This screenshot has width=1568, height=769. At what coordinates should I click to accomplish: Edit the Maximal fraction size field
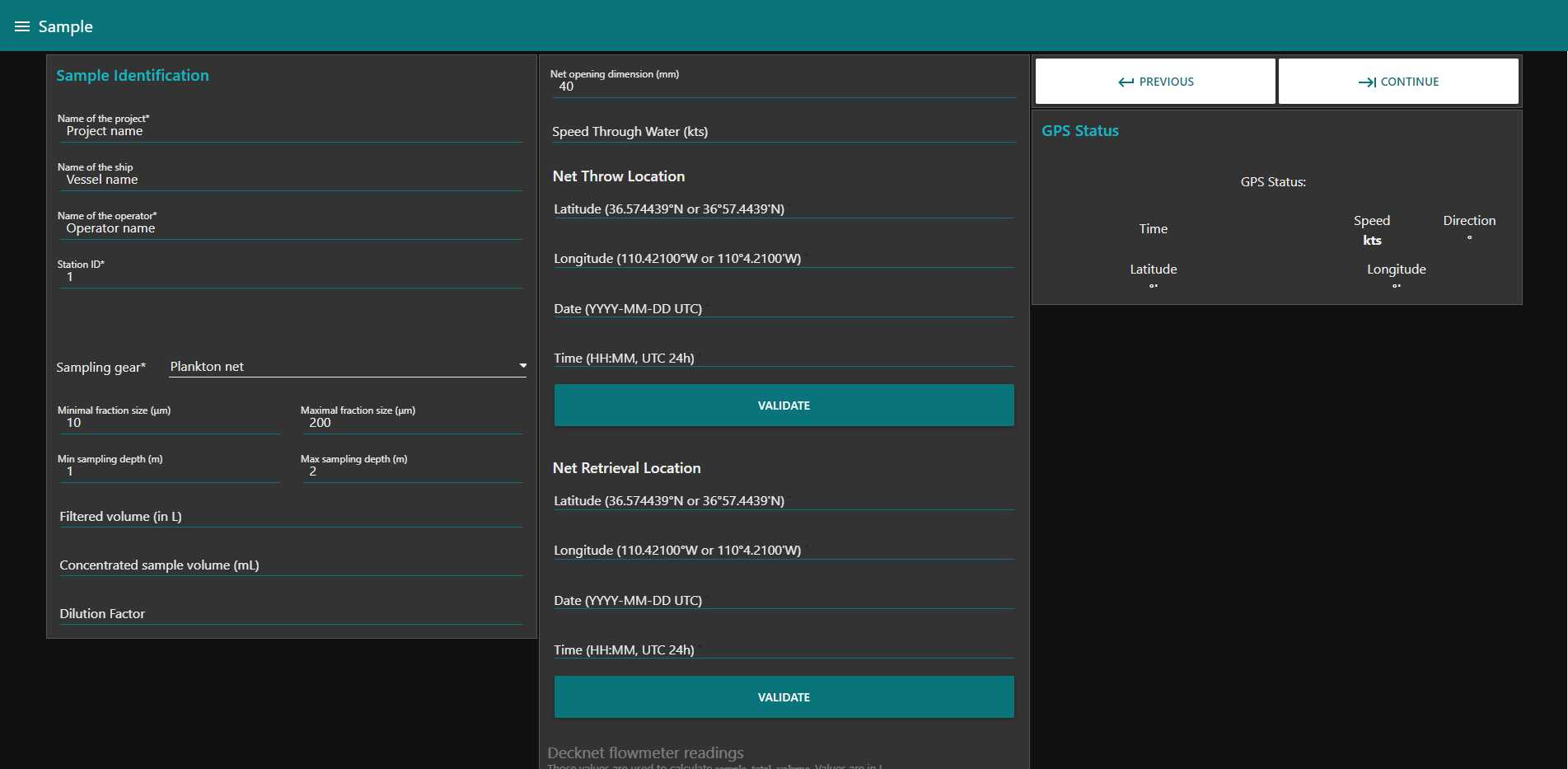412,424
